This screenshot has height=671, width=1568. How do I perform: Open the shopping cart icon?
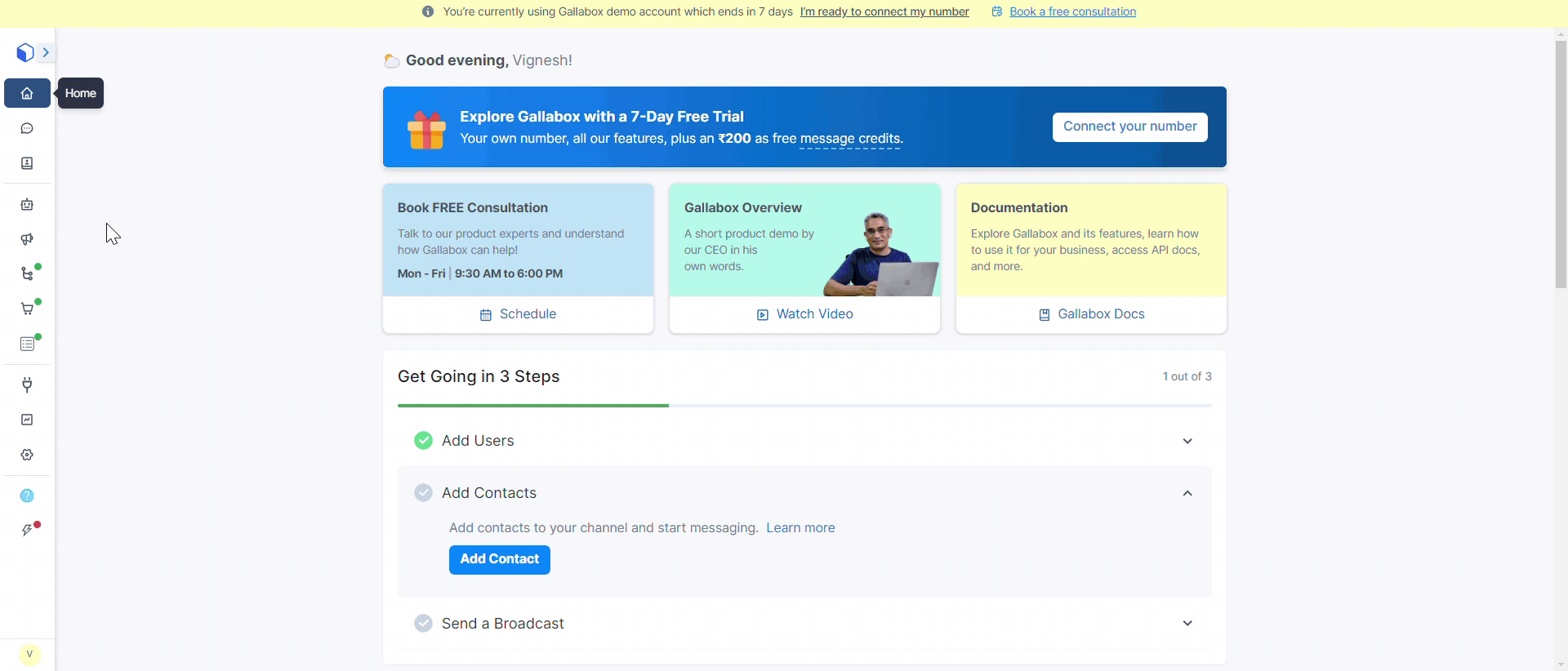pyautogui.click(x=27, y=309)
